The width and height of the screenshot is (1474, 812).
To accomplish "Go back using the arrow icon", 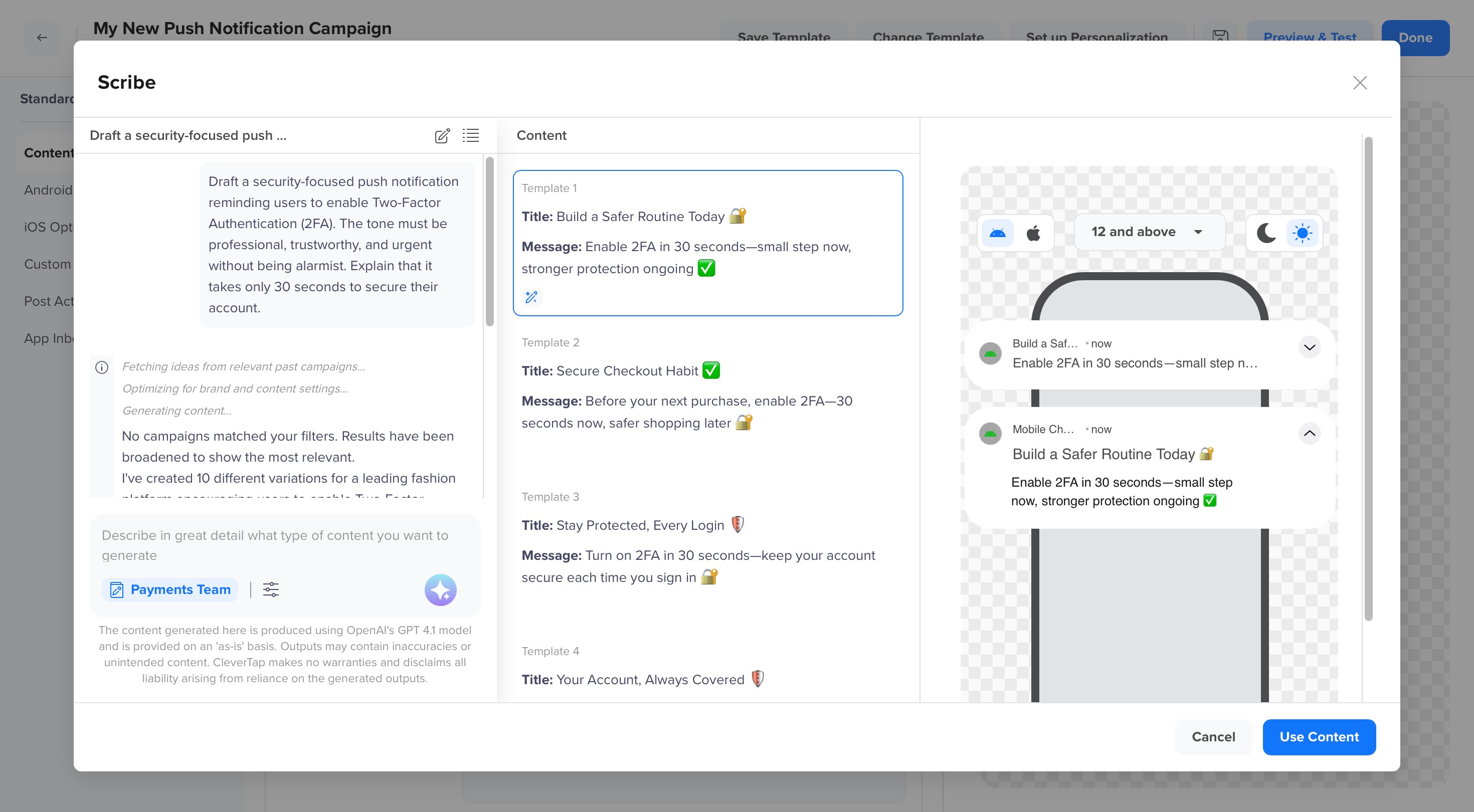I will point(42,38).
